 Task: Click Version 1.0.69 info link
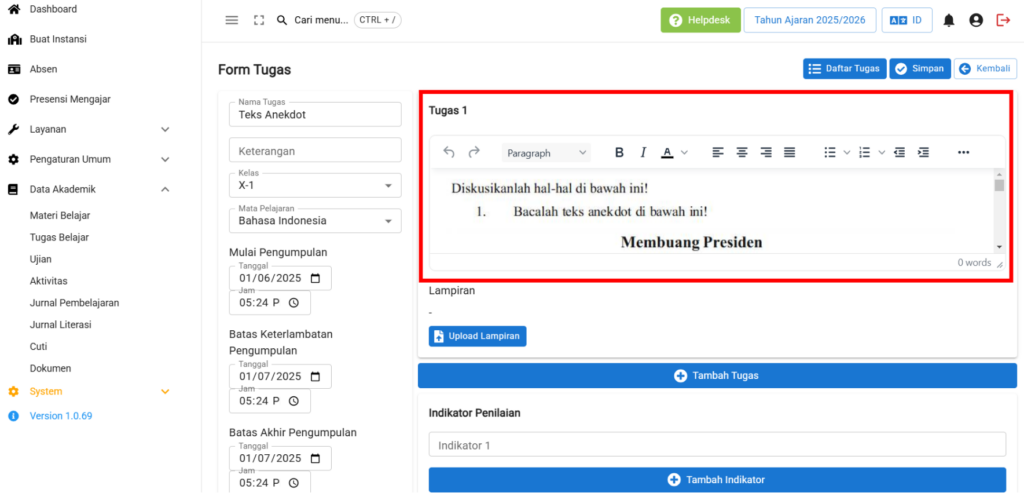(x=61, y=416)
